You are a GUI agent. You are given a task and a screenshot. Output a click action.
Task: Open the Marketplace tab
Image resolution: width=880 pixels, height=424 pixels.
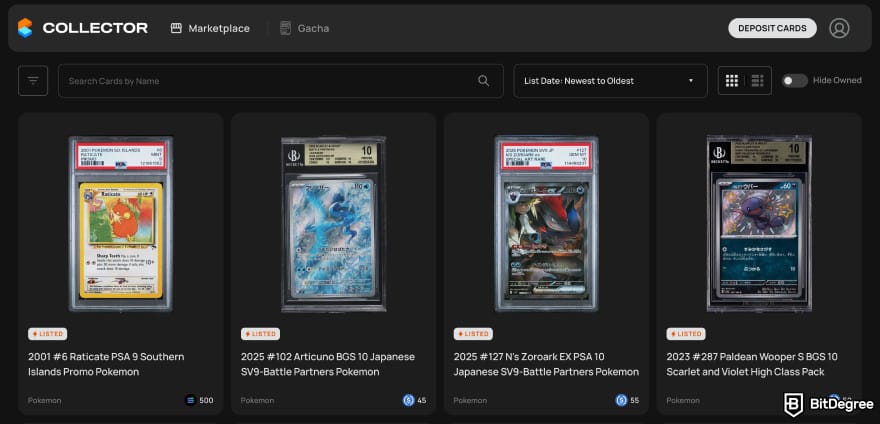(210, 28)
